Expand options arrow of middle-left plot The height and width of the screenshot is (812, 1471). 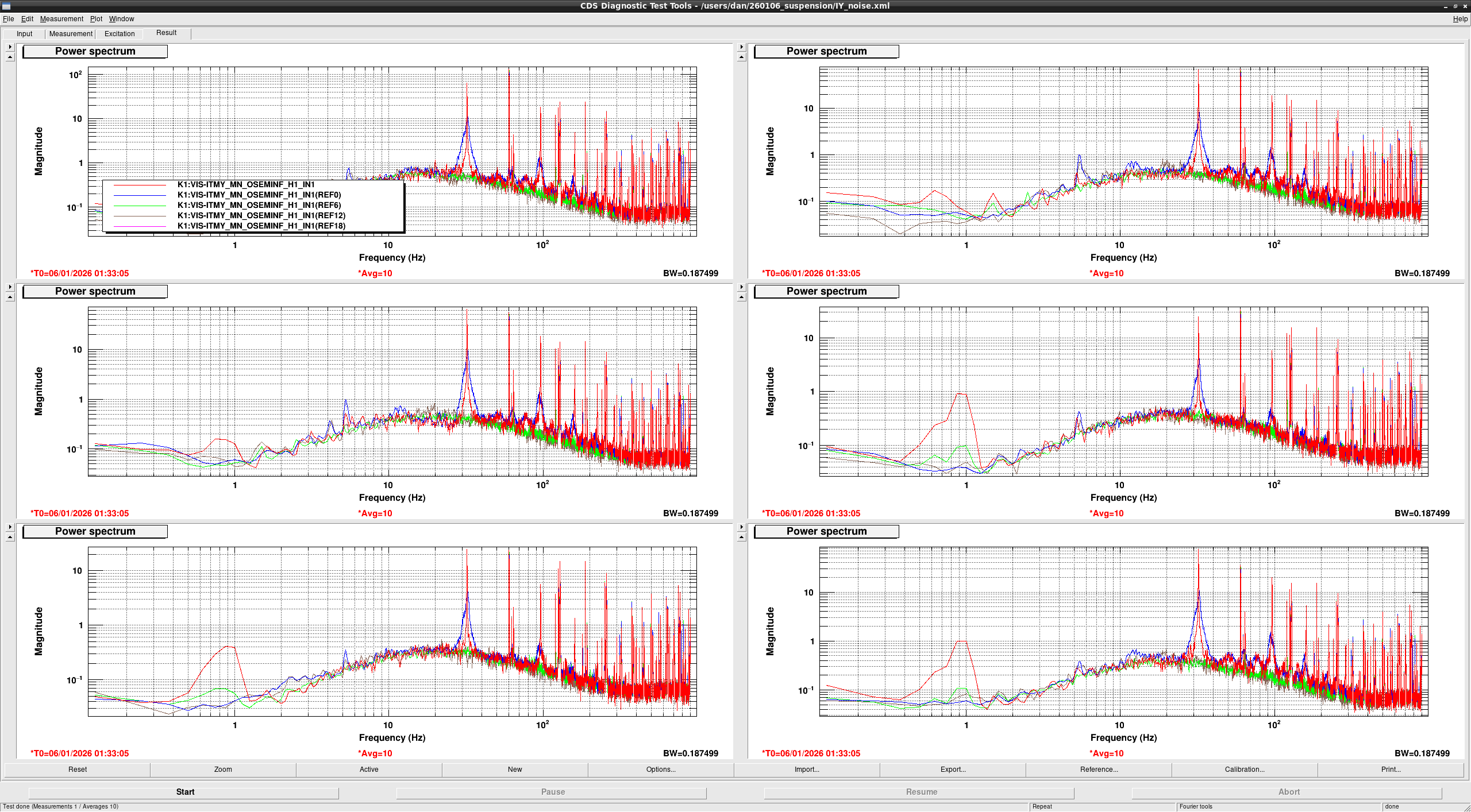click(10, 287)
